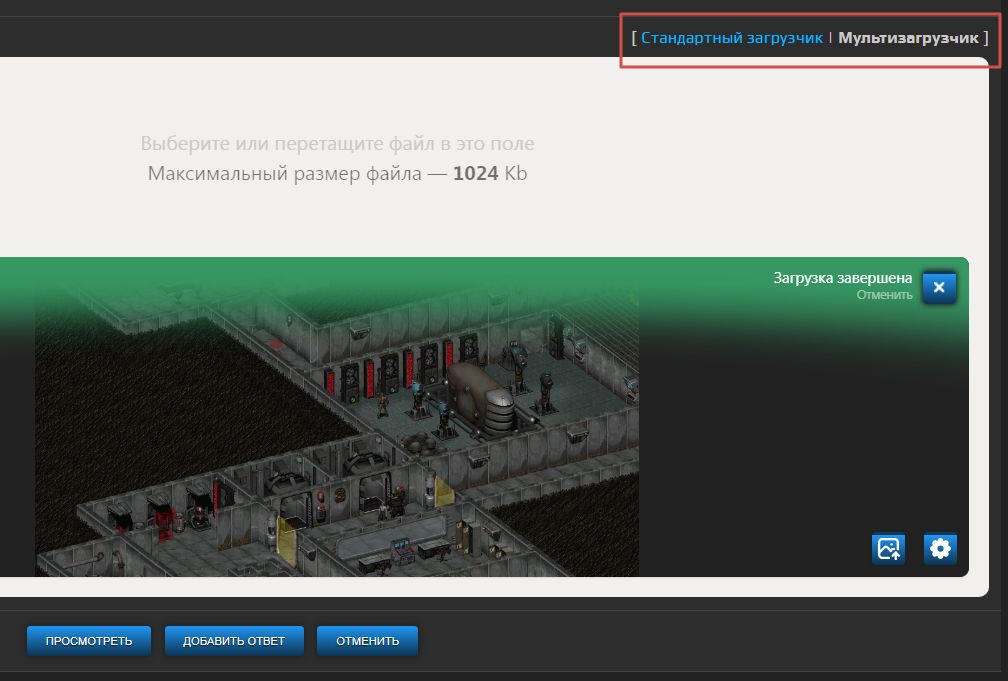Select the Мультизагрузчик tab
This screenshot has height=681, width=1008.
[908, 38]
